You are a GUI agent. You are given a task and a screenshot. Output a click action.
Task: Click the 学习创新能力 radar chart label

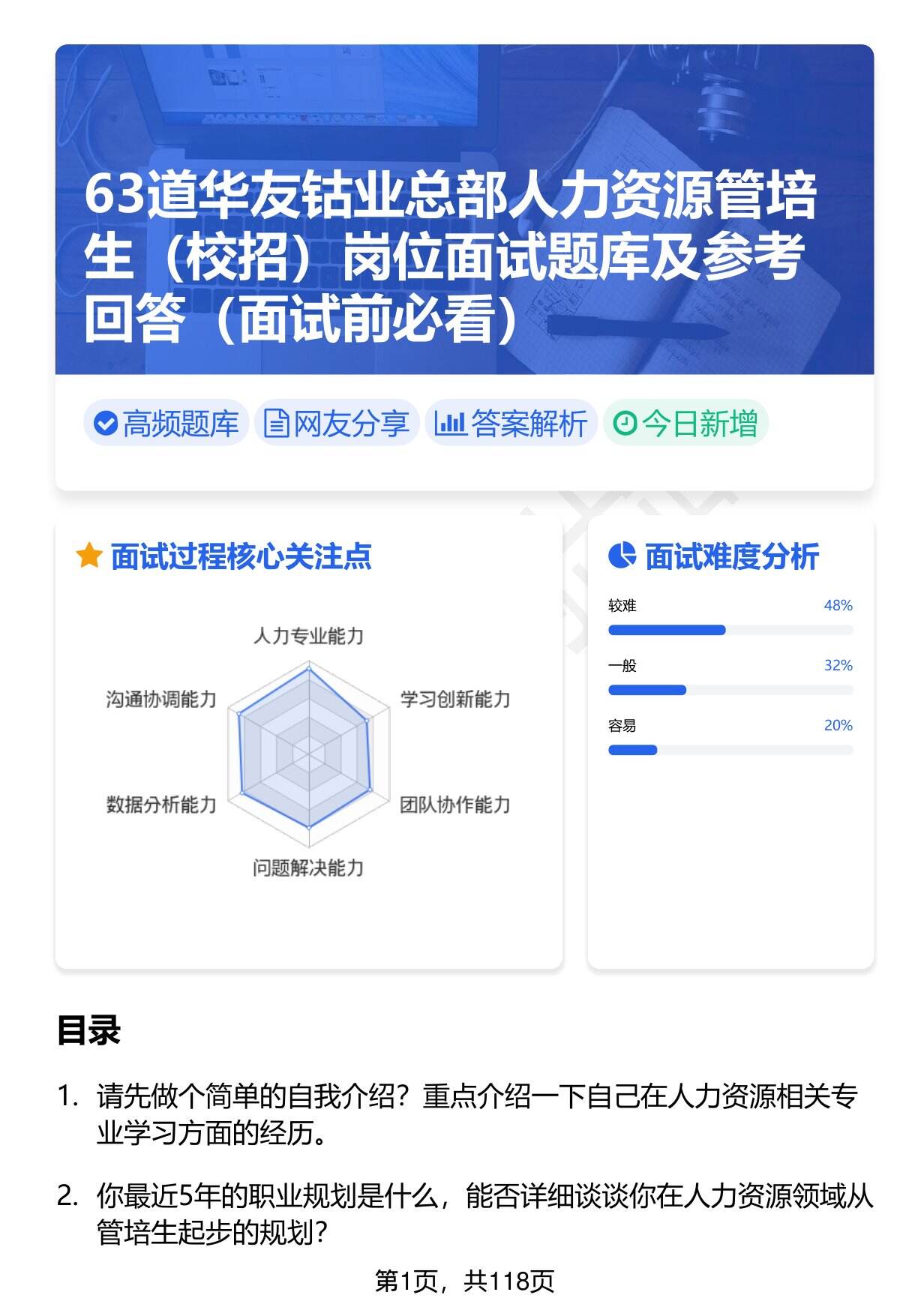(x=454, y=700)
